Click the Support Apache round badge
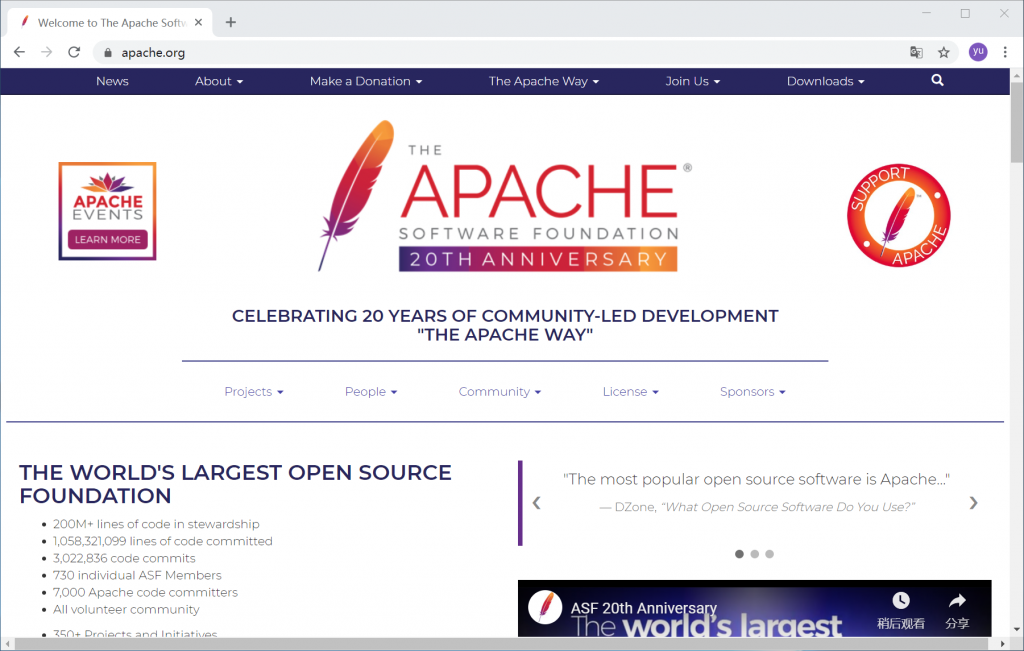Image resolution: width=1024 pixels, height=651 pixels. pyautogui.click(x=898, y=216)
